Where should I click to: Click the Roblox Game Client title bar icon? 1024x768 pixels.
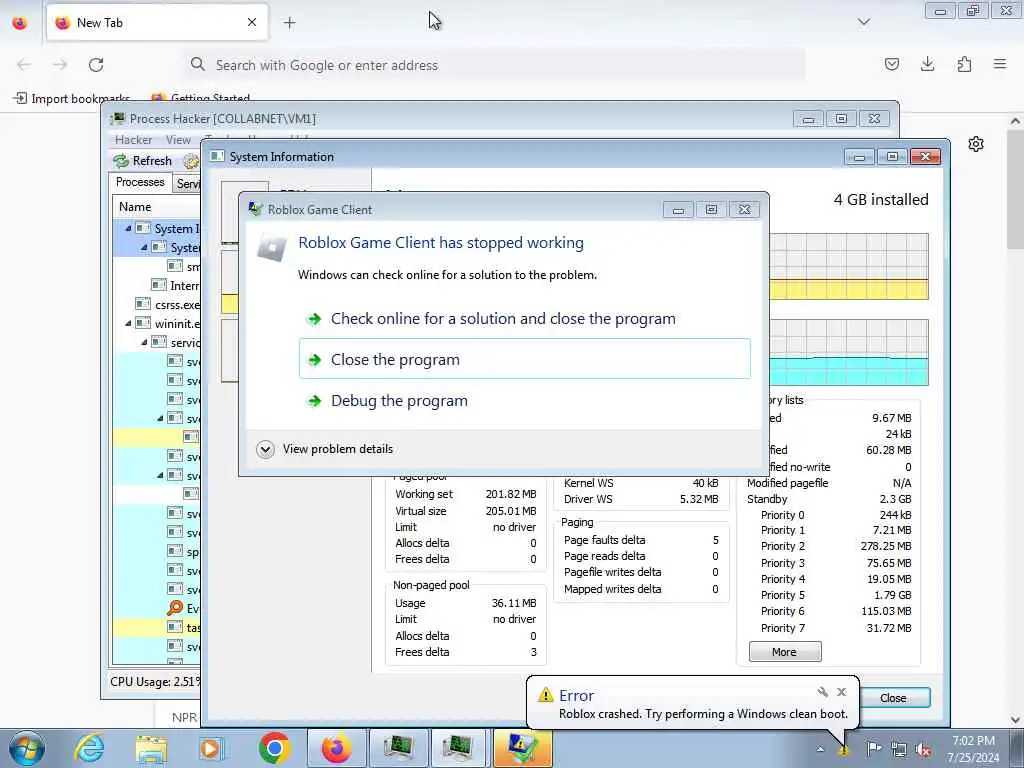click(x=255, y=209)
